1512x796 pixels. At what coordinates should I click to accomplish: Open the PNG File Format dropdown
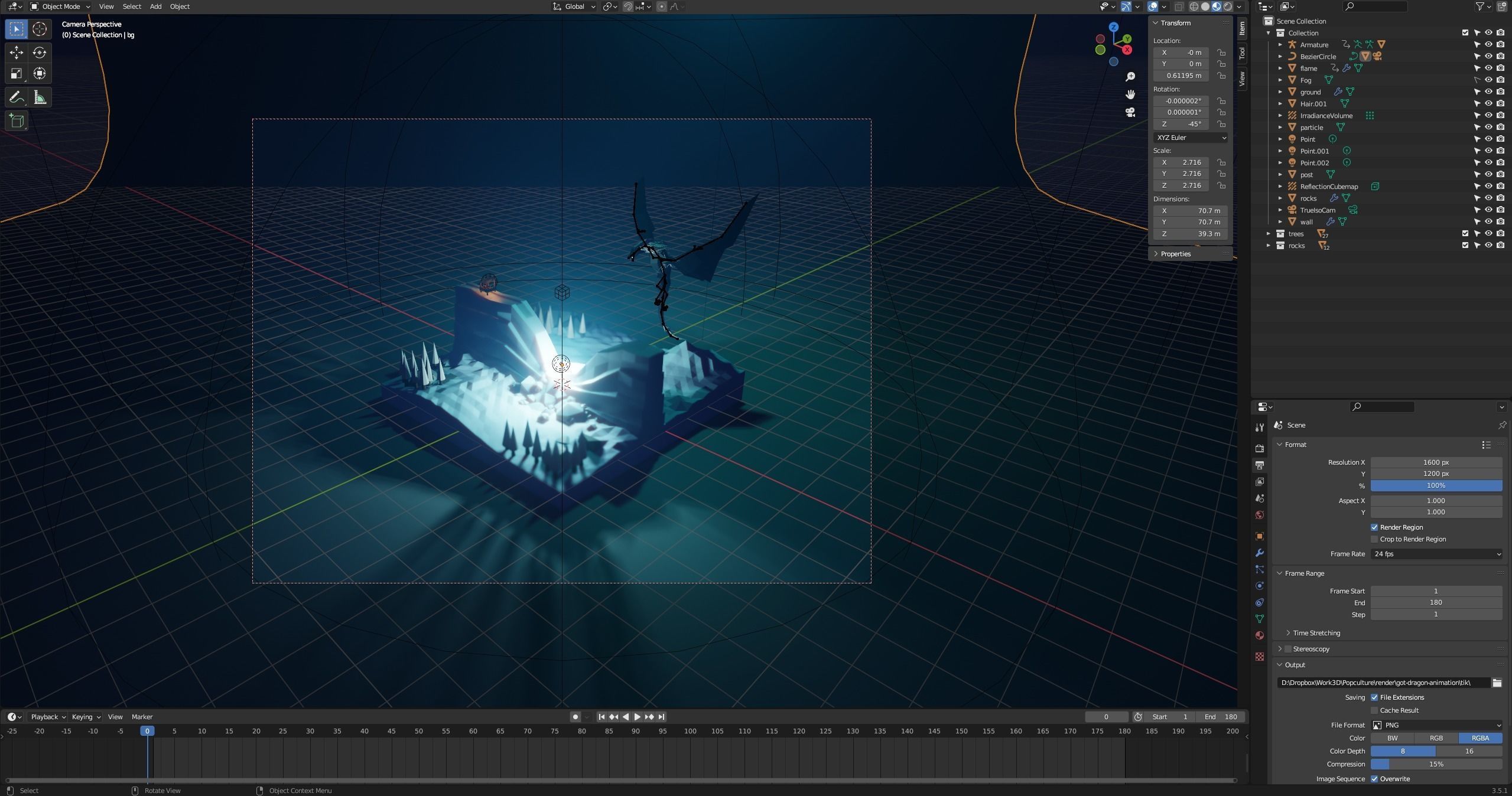(1436, 725)
